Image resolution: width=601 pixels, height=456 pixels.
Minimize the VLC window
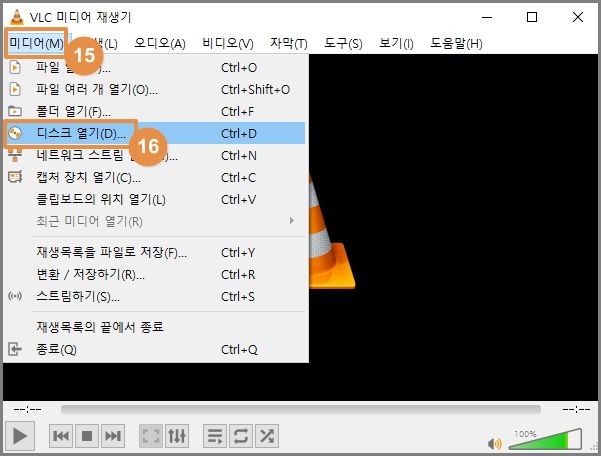coord(487,17)
